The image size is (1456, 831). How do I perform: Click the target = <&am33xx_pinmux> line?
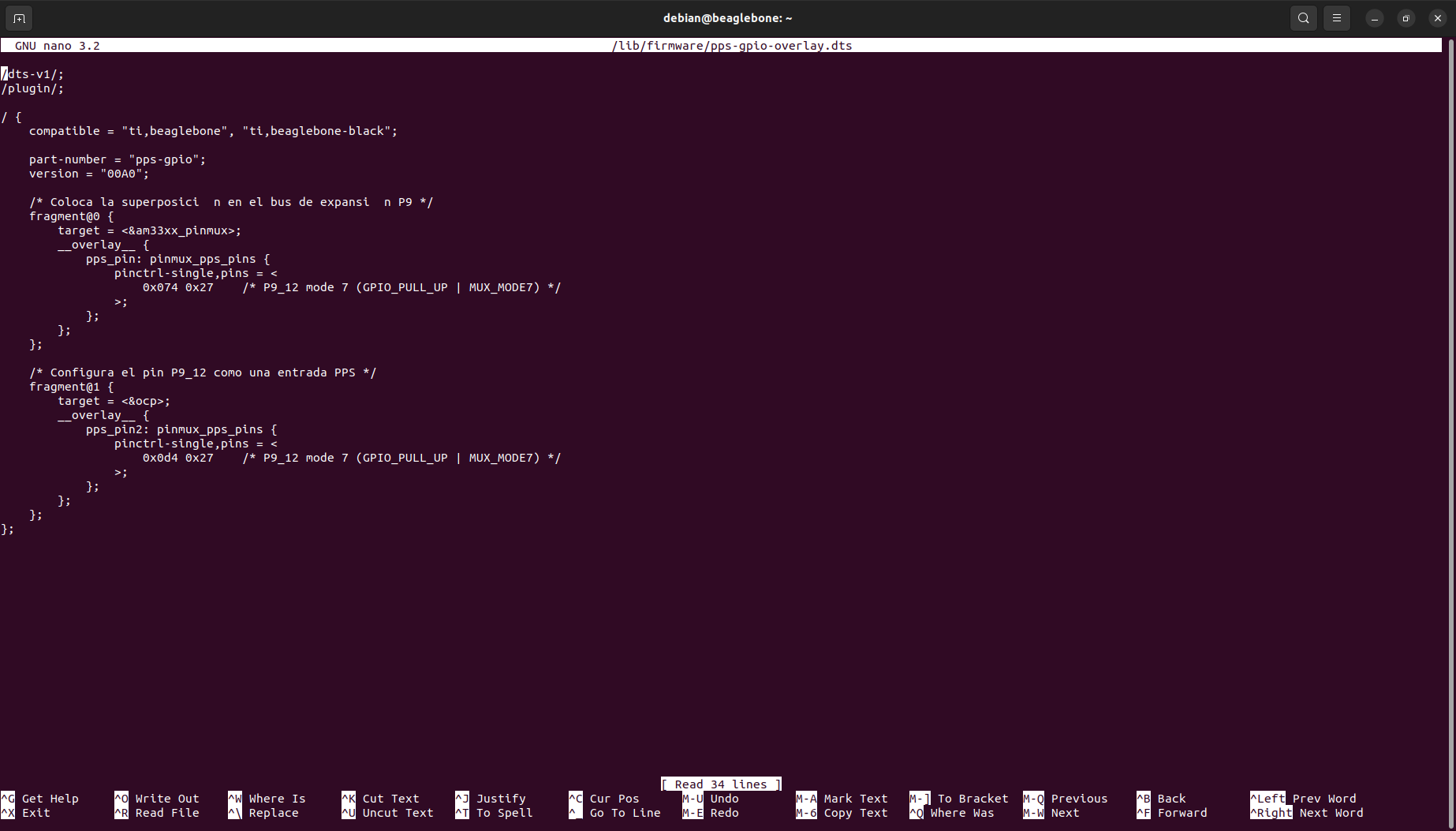point(149,230)
